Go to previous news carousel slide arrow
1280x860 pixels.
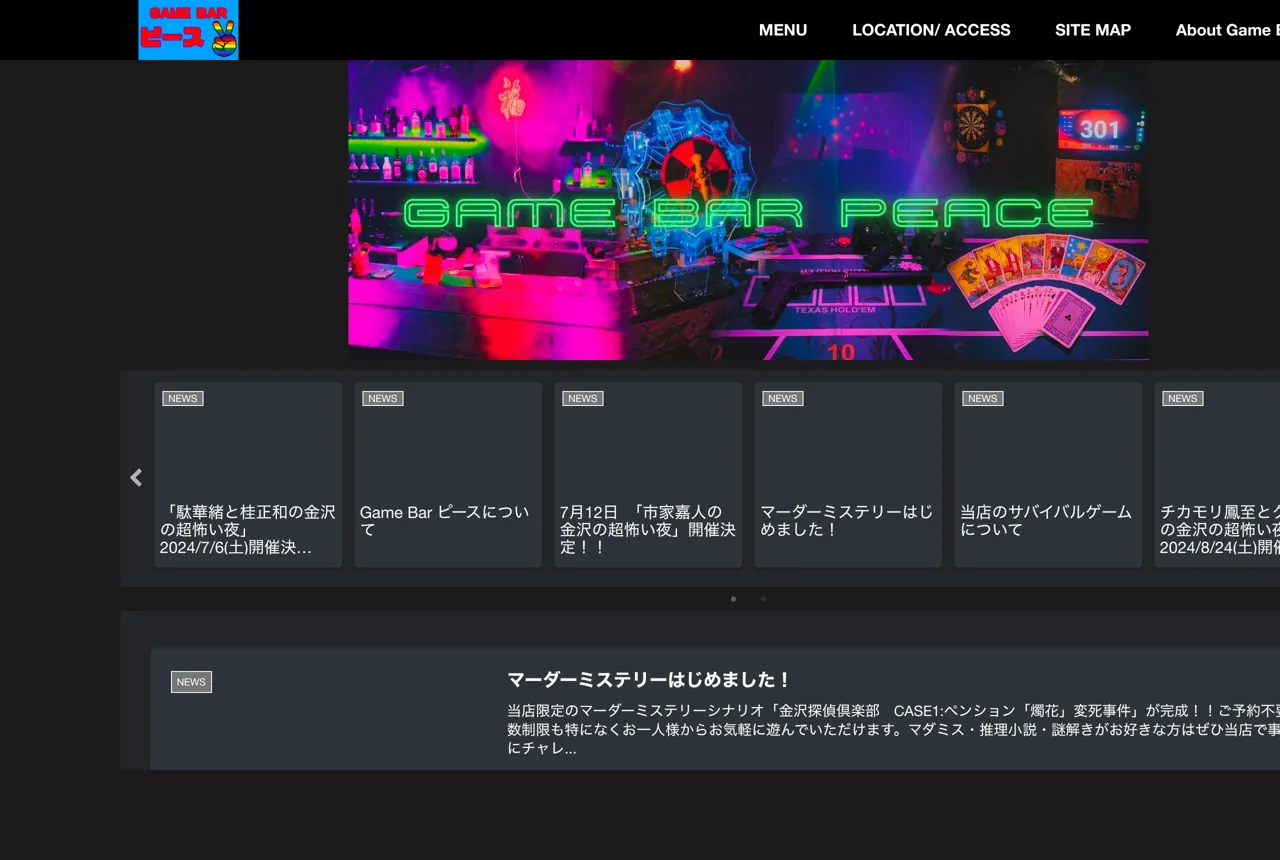[x=136, y=478]
